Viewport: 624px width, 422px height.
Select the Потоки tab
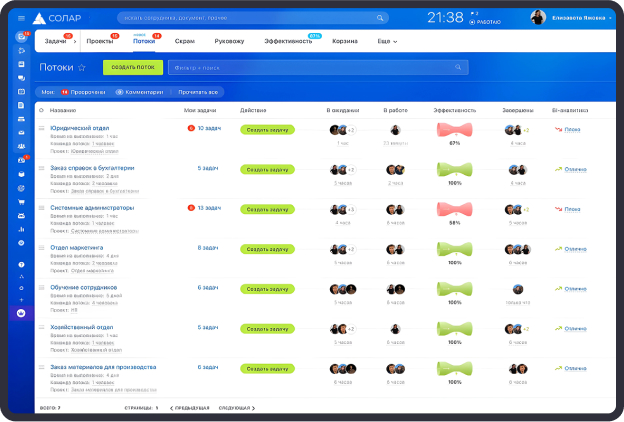pyautogui.click(x=144, y=41)
